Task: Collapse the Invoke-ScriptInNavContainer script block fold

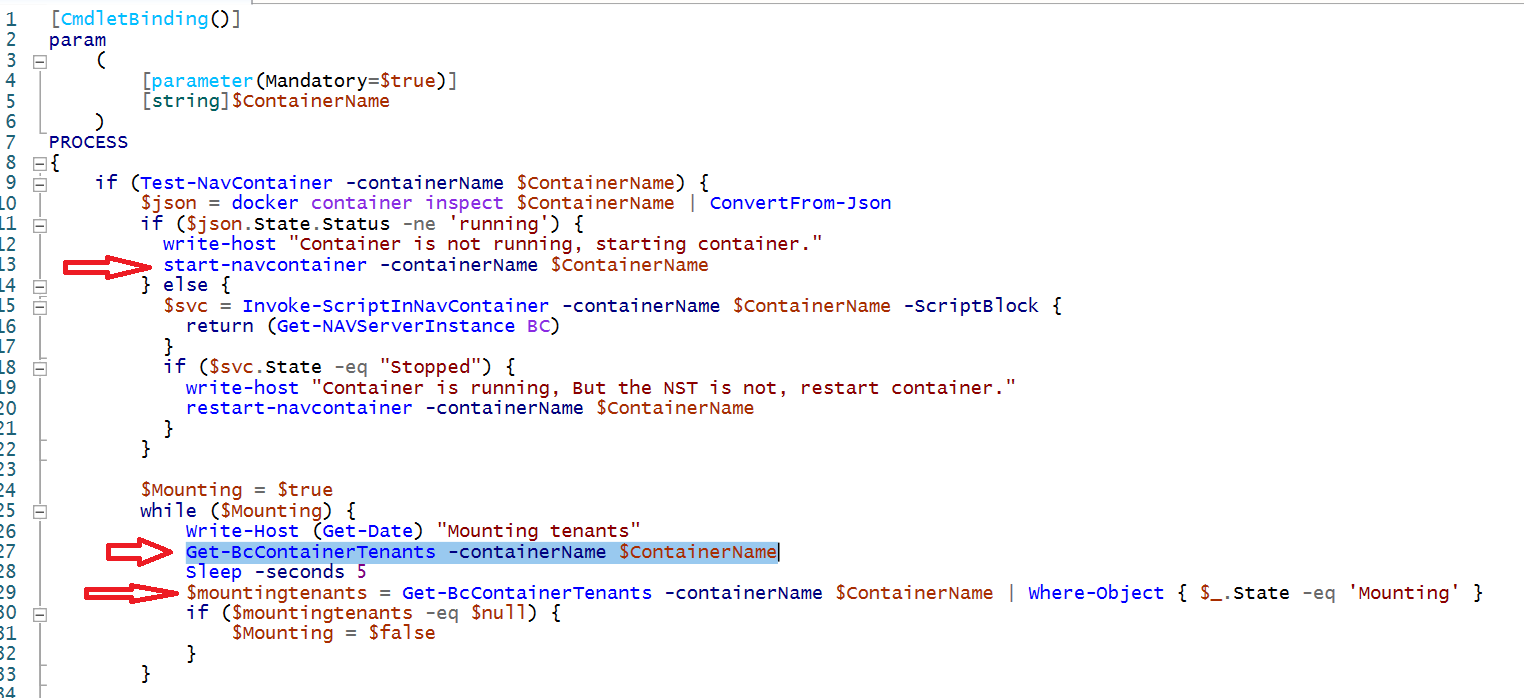Action: (x=39, y=306)
